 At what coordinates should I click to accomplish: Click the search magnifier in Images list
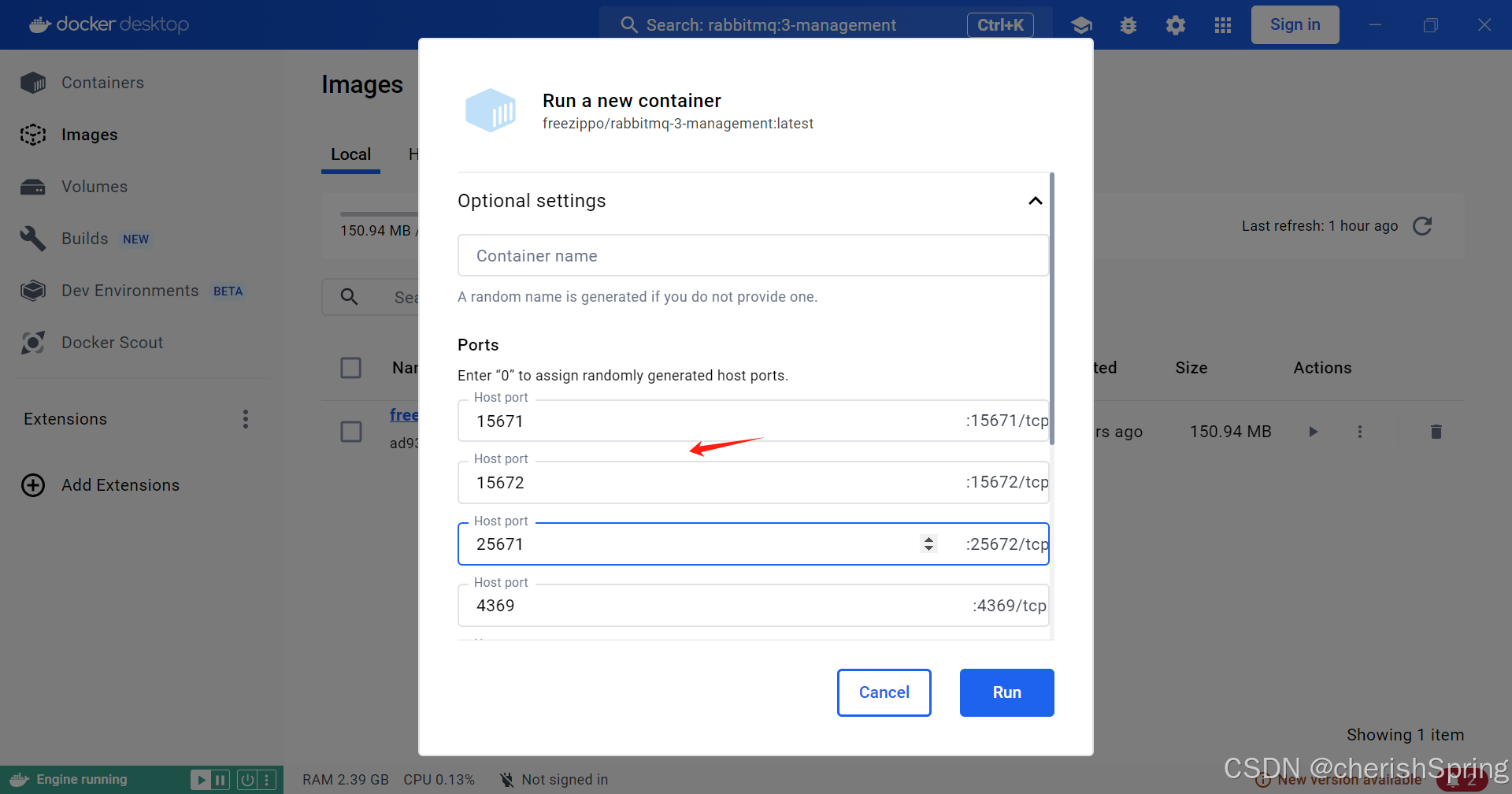pos(350,297)
